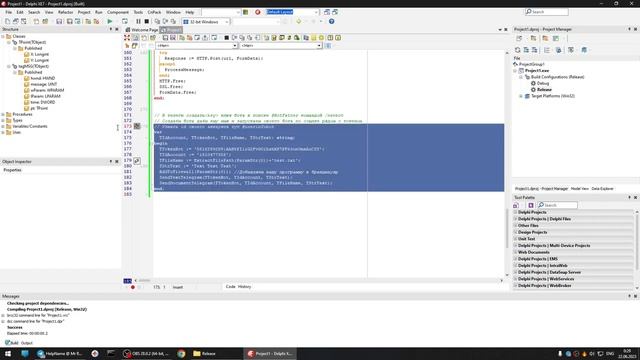Viewport: 640px width, 360px height.
Task: Click the red stop icon near layout box
Action: (x=258, y=12)
